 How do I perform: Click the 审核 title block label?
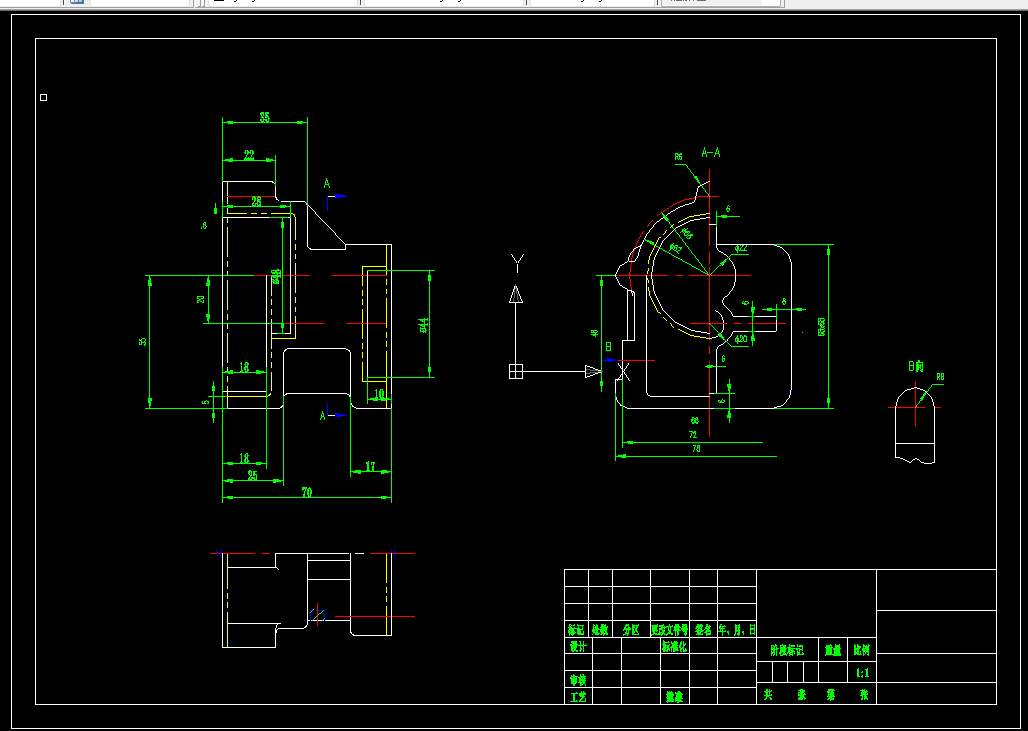(578, 679)
